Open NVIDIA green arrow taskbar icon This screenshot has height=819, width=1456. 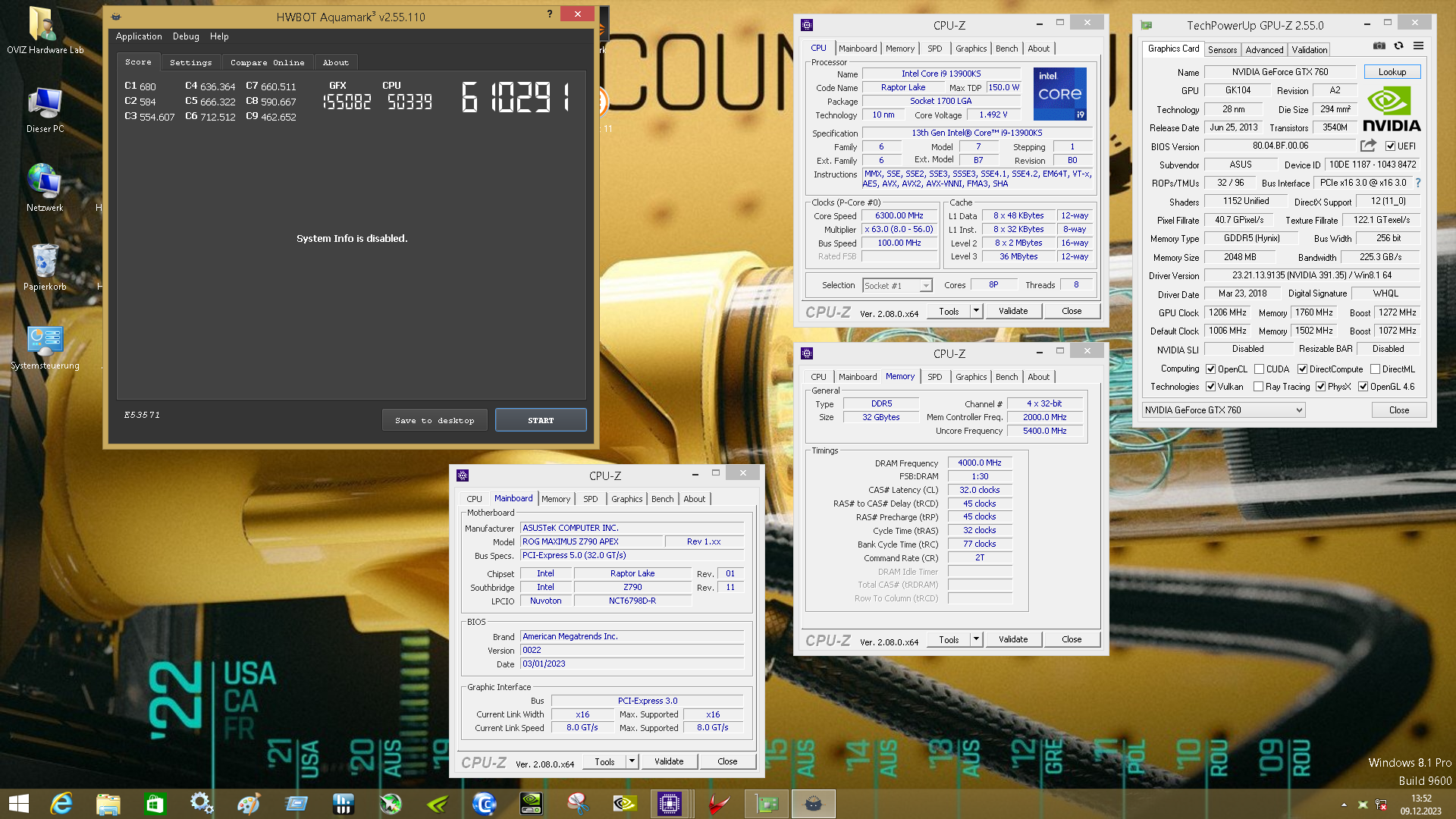(x=437, y=804)
